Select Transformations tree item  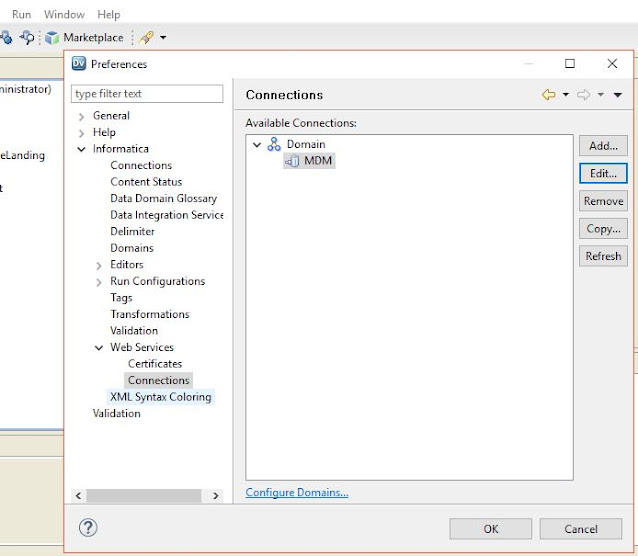point(150,314)
